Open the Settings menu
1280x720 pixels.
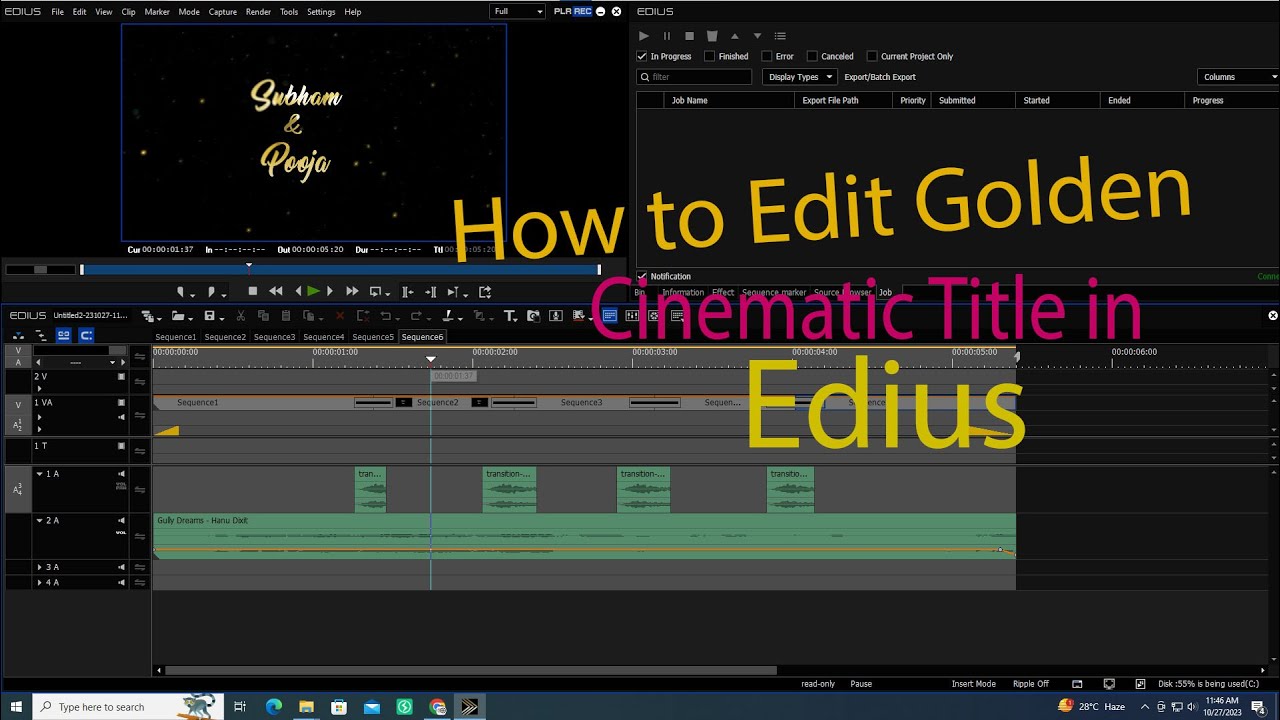pyautogui.click(x=321, y=12)
